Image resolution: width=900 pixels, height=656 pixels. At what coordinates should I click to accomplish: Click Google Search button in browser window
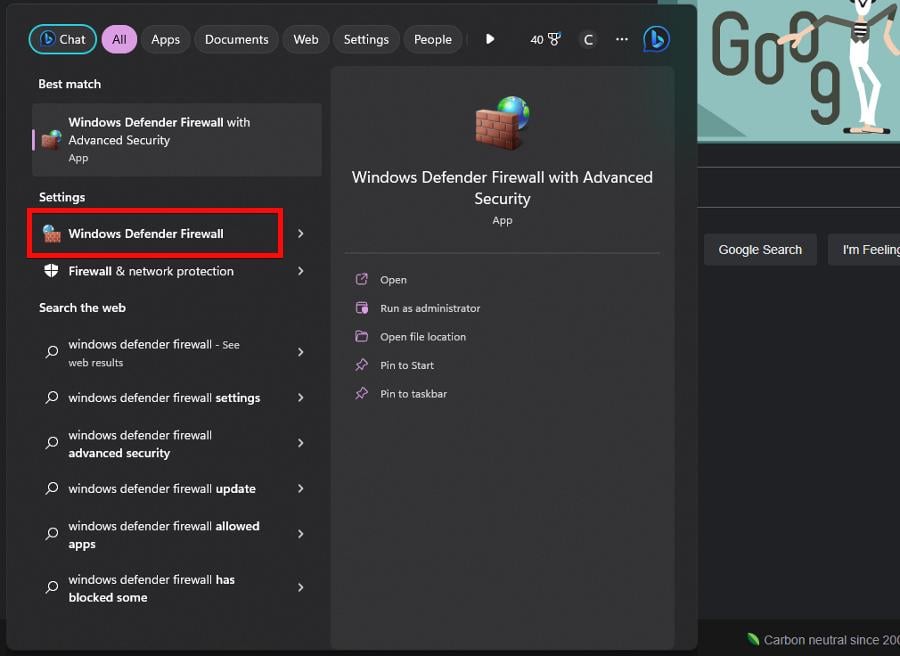click(x=760, y=250)
